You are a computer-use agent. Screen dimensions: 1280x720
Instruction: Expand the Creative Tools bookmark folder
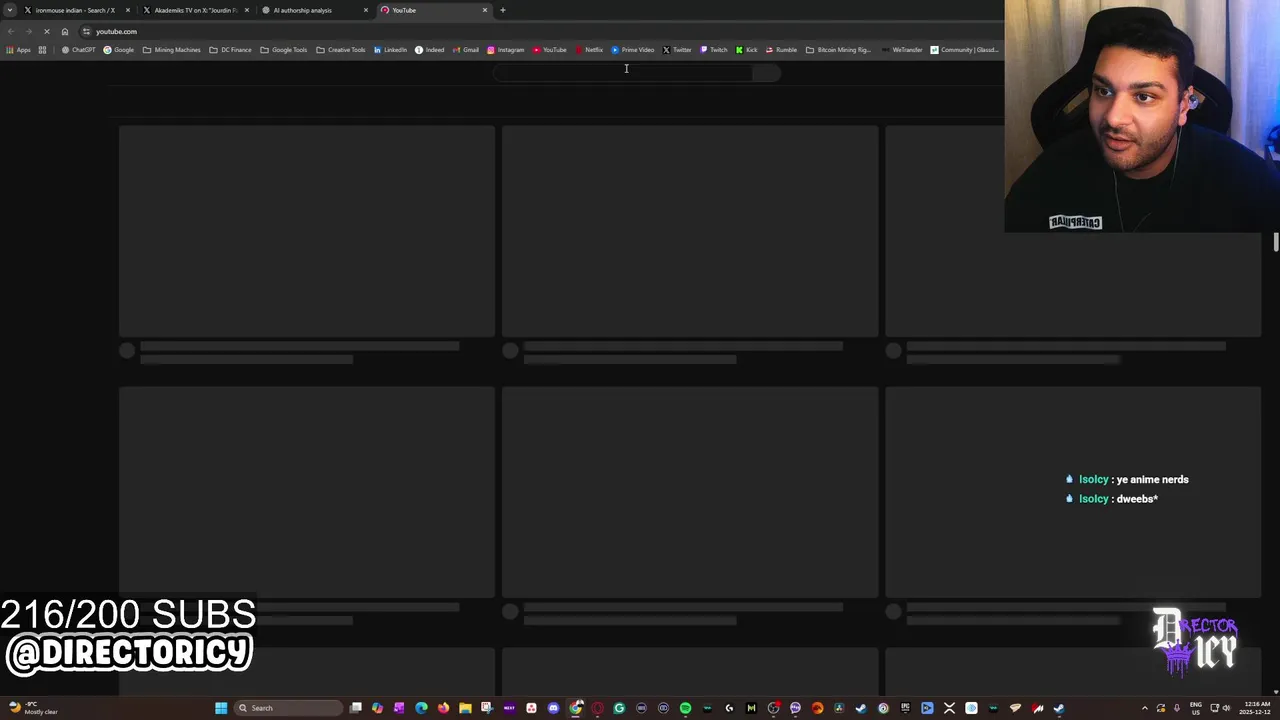340,50
